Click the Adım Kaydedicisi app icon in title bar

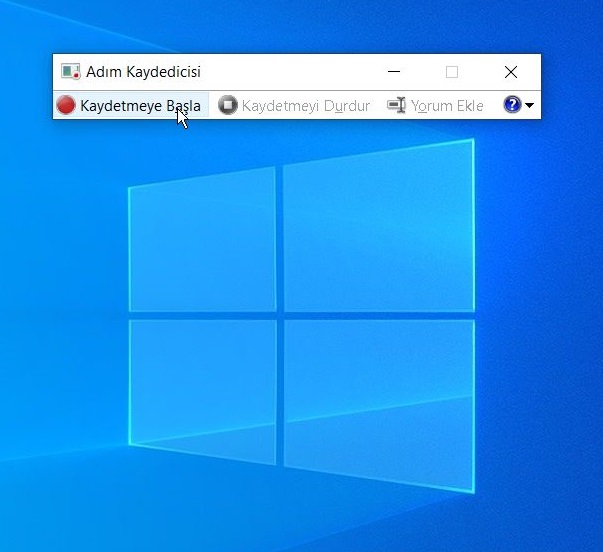(x=70, y=72)
